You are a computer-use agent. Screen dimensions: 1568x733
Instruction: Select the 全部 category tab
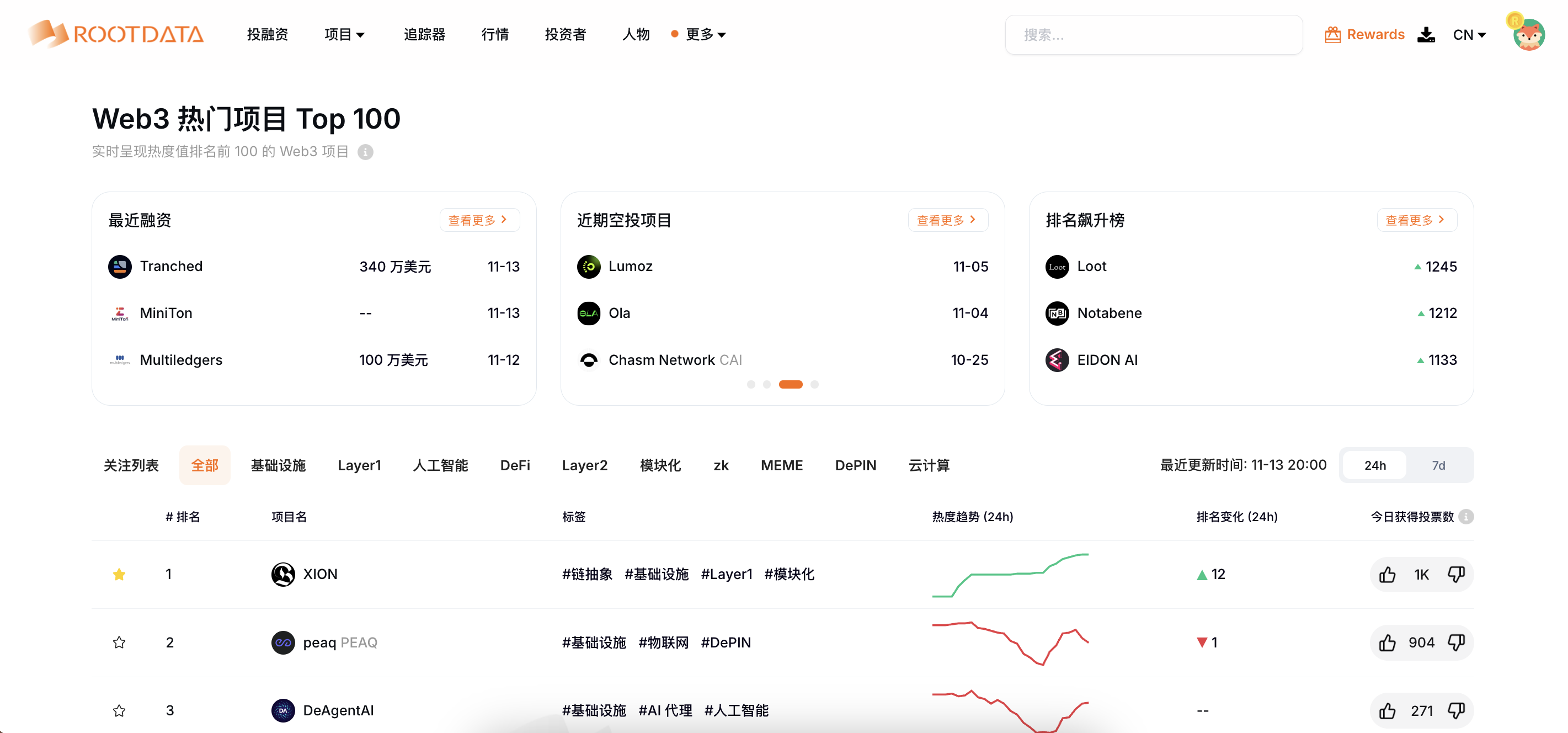[205, 465]
